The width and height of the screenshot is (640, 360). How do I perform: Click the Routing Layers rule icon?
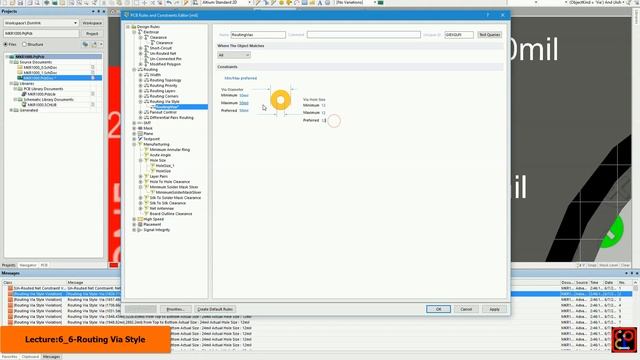click(147, 91)
